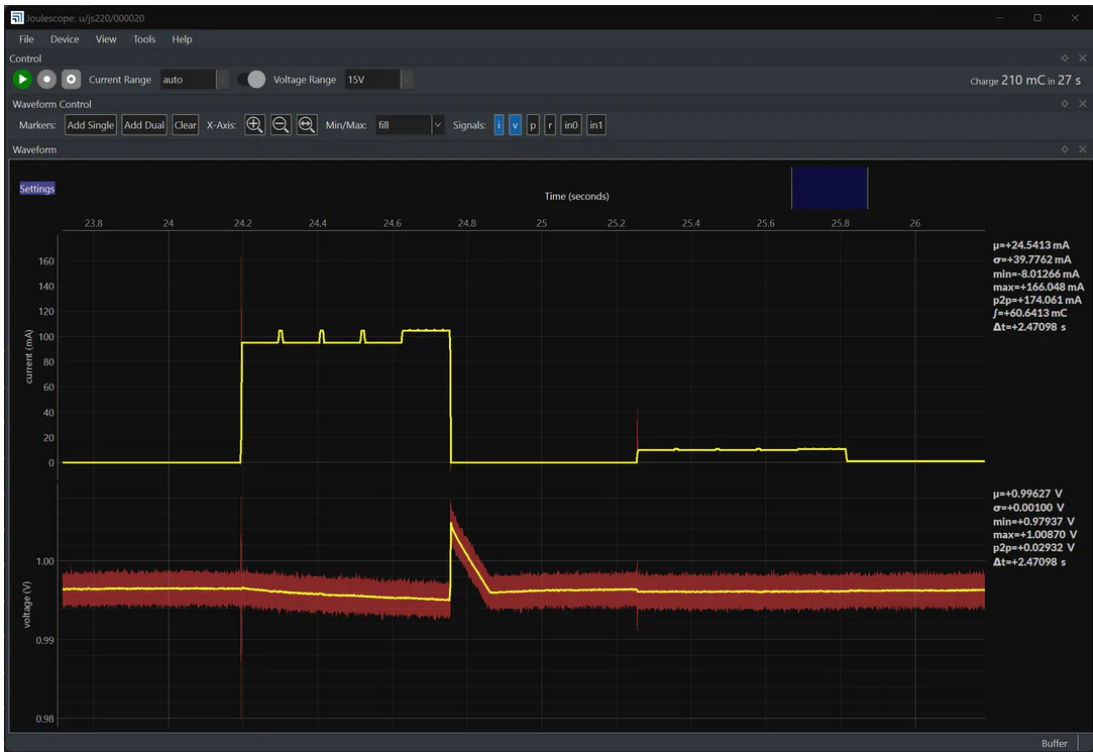The height and width of the screenshot is (755, 1093).
Task: Click the '∫=+60.6413 mC' charge statistic
Action: (1030, 313)
